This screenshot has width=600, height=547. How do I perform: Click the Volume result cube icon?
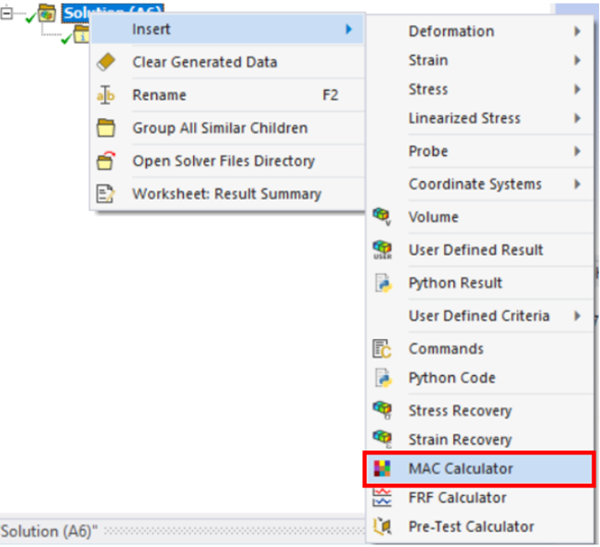(x=382, y=217)
